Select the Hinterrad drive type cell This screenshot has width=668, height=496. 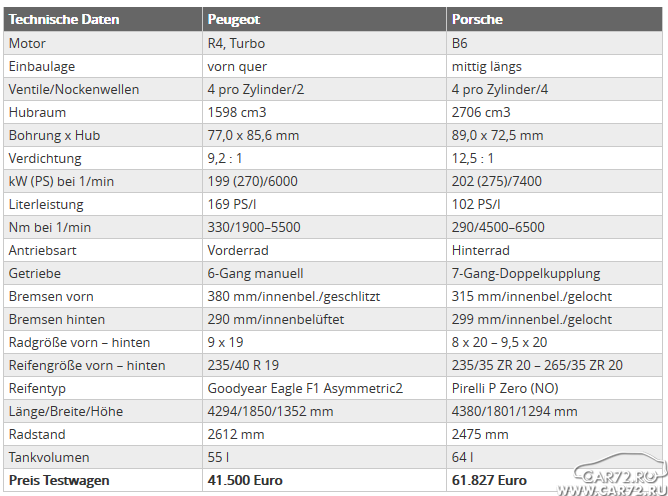pos(555,250)
